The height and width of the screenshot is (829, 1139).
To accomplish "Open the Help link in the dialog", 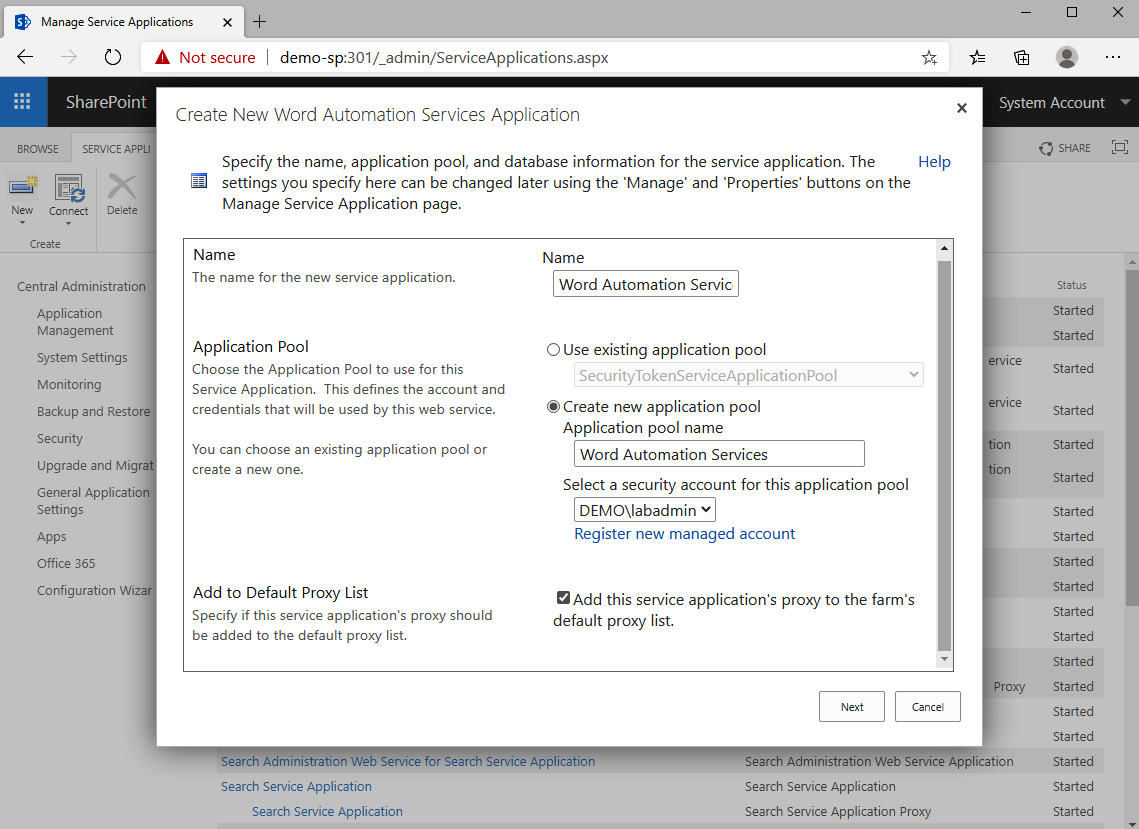I will point(934,161).
